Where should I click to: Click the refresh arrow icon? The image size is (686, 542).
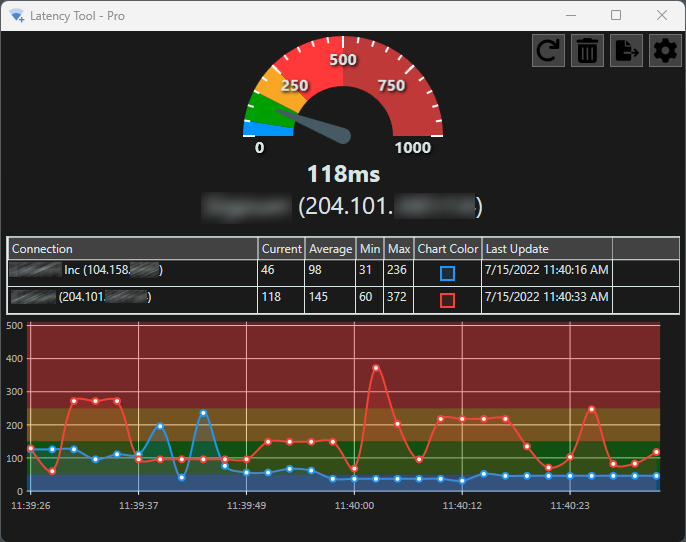[548, 51]
